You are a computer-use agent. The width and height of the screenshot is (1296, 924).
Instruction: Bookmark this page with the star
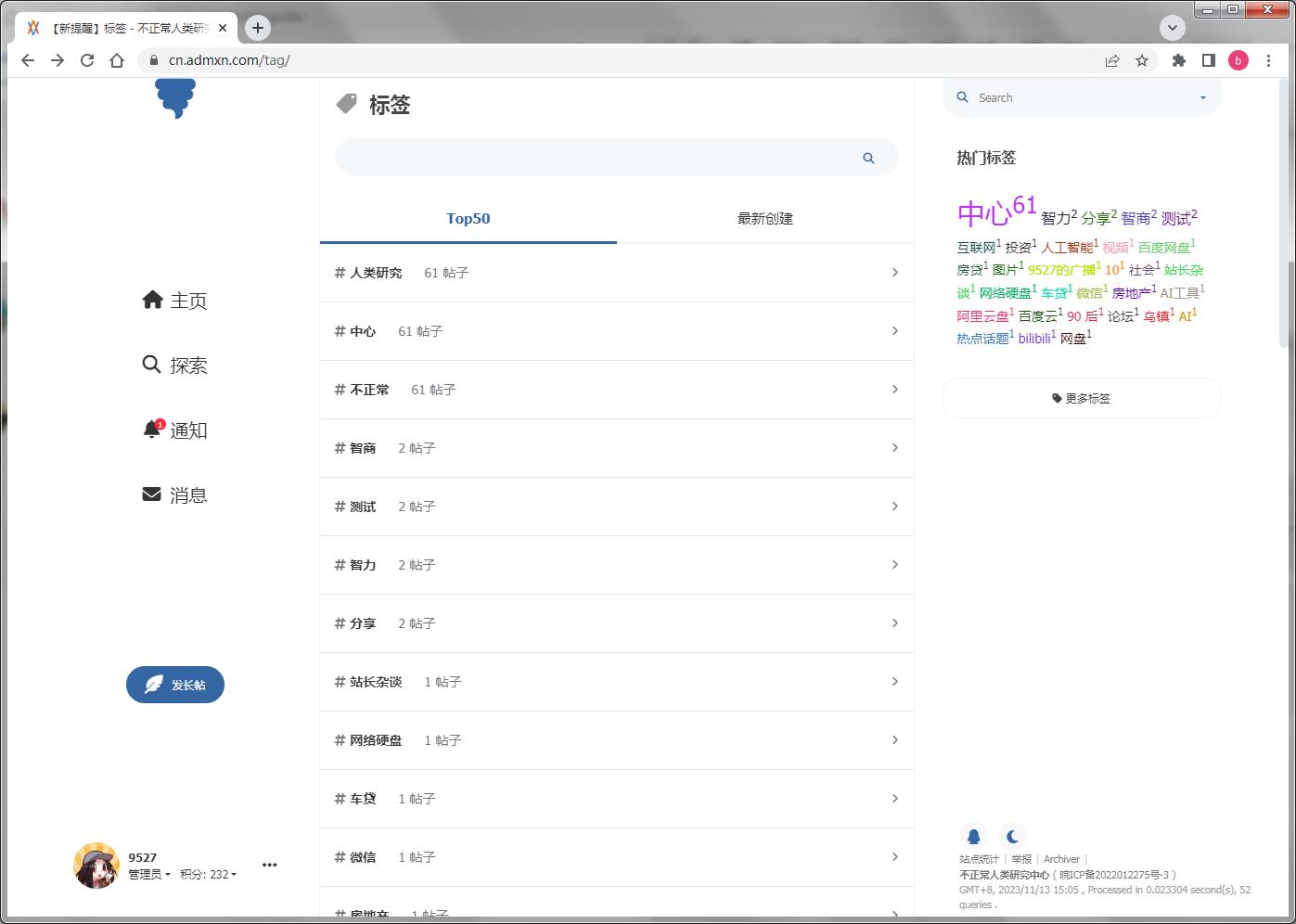(x=1142, y=60)
